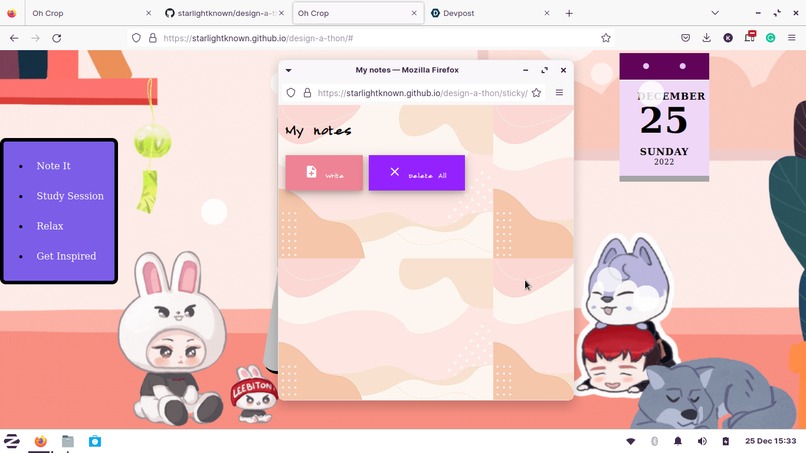Click the dark round extension icon in toolbar

(x=728, y=38)
